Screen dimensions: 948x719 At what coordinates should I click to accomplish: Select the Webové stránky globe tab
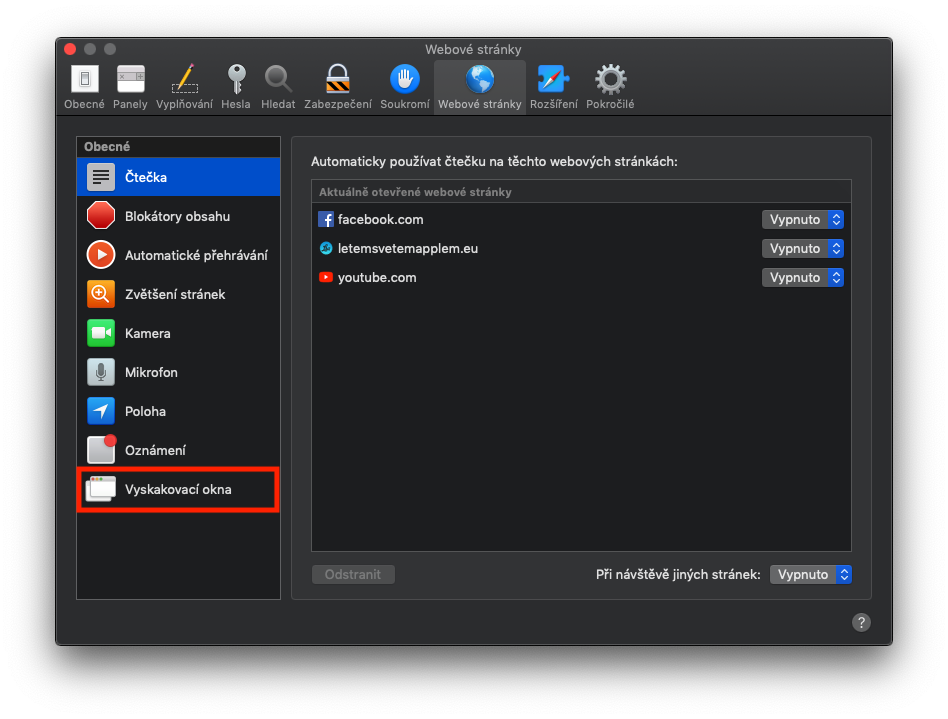[479, 88]
